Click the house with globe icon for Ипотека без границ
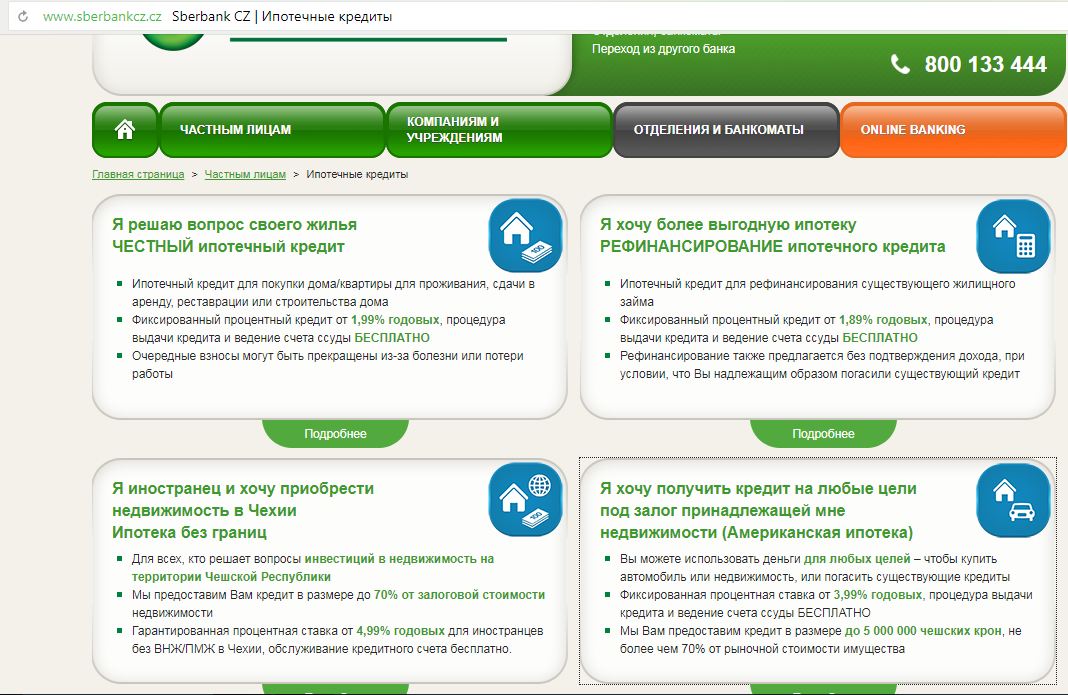 coord(525,499)
